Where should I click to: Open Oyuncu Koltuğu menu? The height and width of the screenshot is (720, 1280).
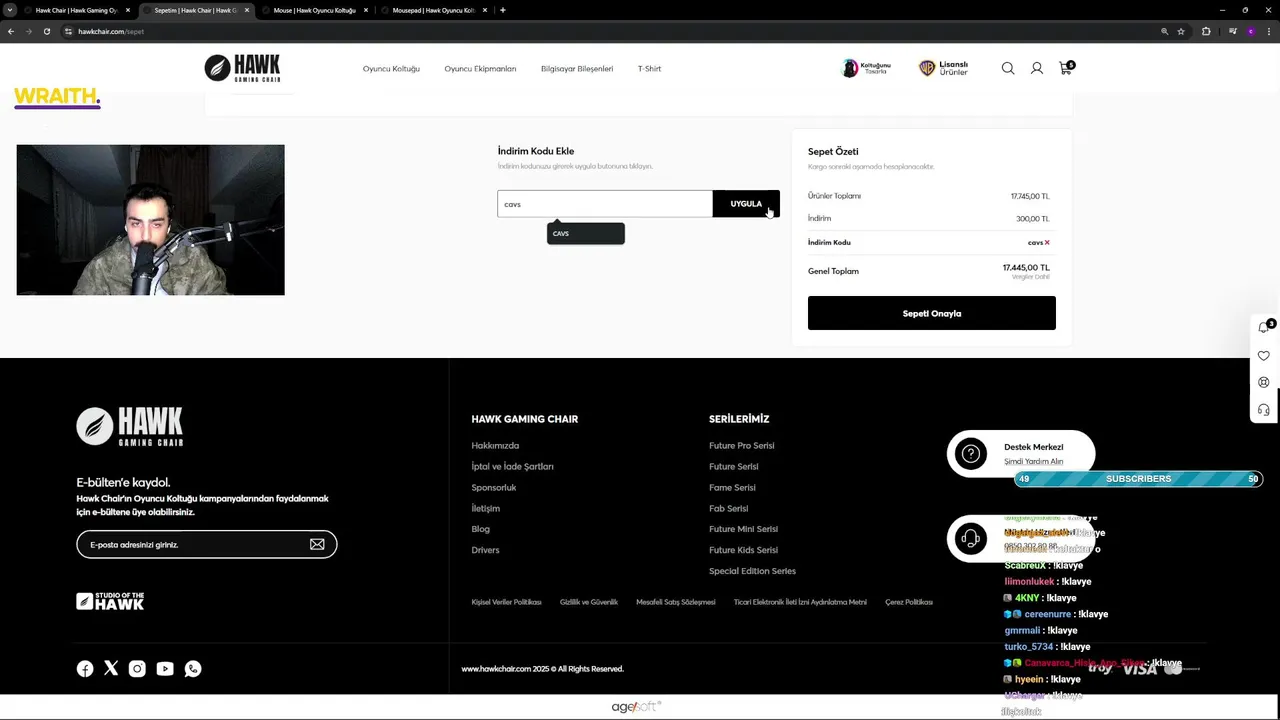391,69
